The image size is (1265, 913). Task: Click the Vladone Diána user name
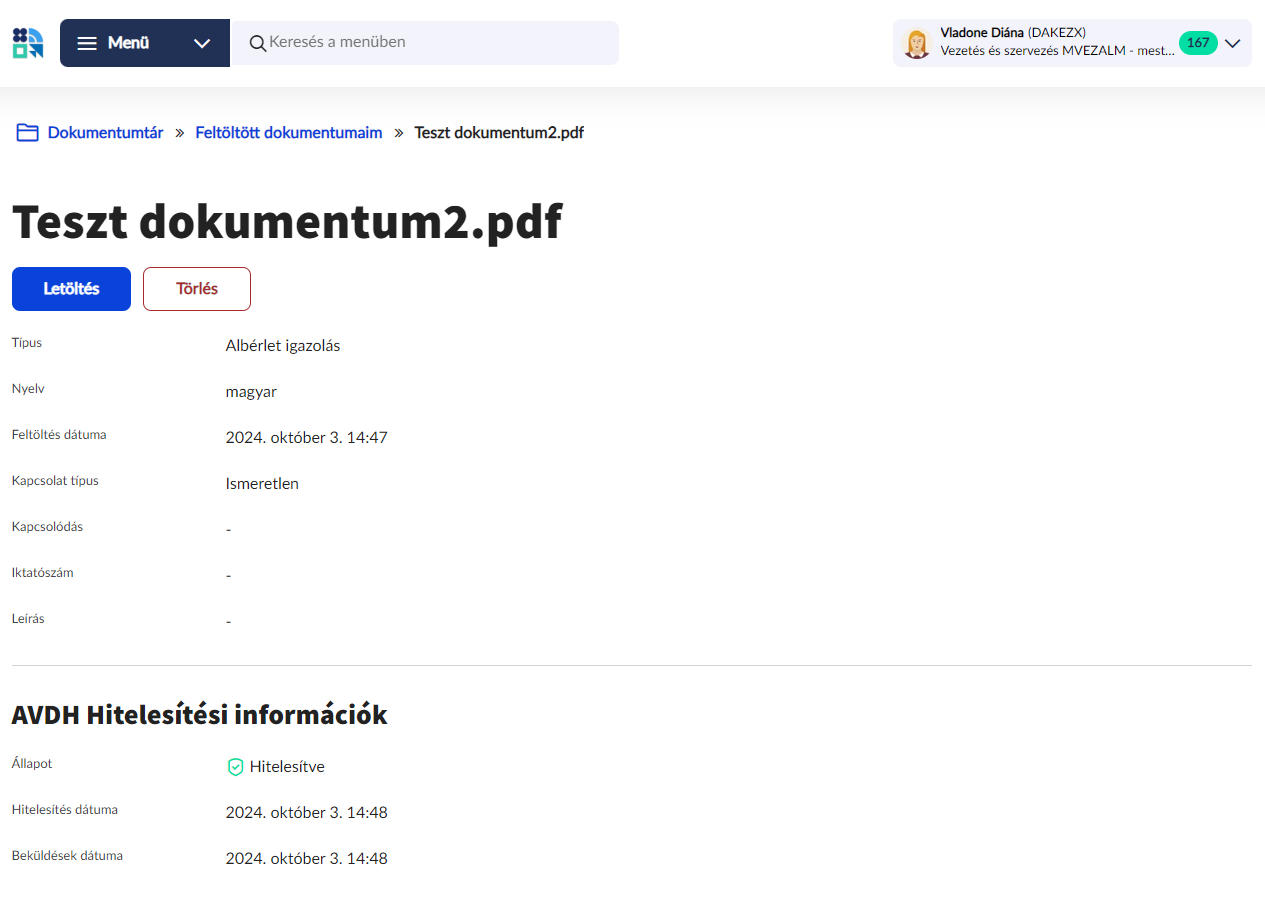[x=981, y=33]
